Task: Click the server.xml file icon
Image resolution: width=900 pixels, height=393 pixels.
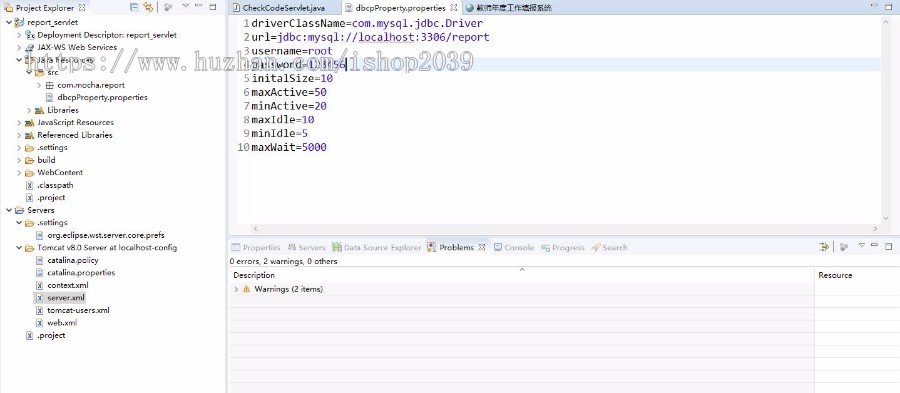Action: click(x=40, y=298)
